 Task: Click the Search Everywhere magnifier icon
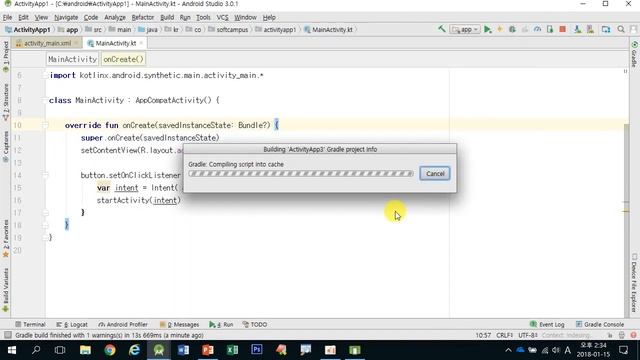click(621, 29)
